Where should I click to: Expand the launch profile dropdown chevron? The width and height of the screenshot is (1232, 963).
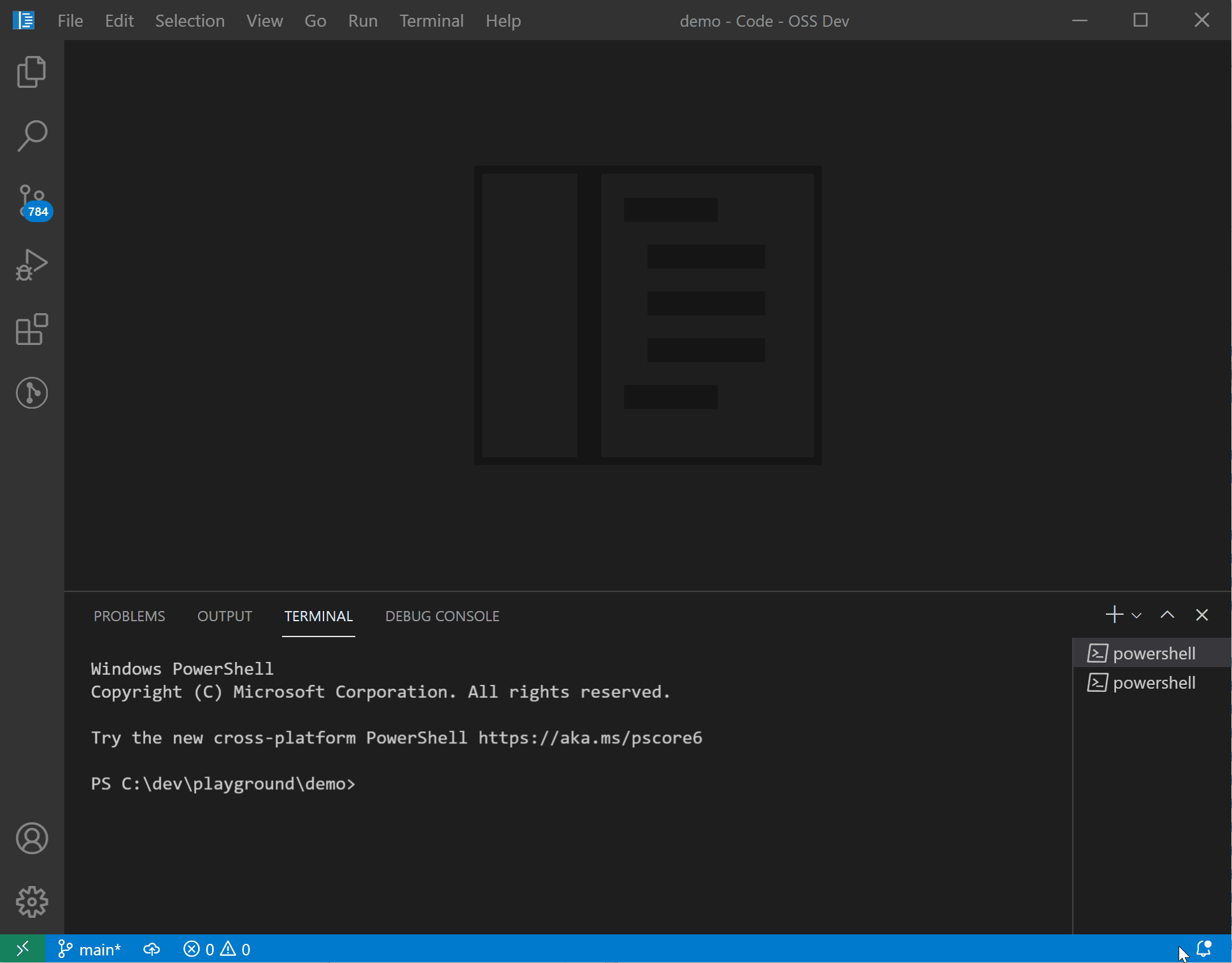1136,615
